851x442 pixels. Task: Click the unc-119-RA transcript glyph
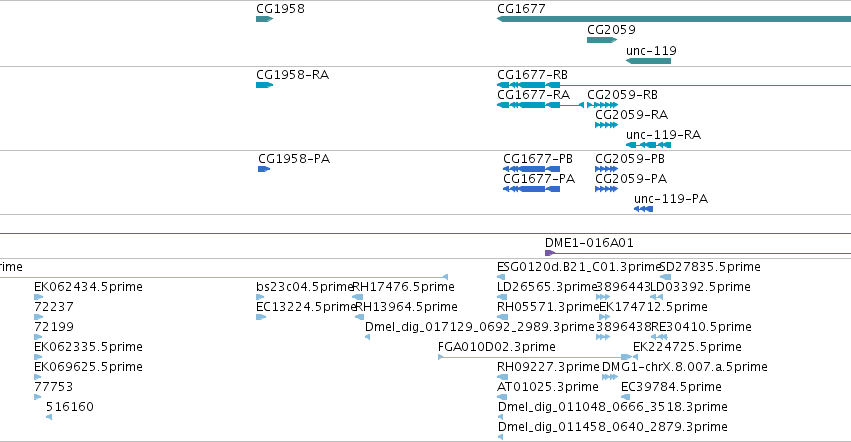[649, 145]
